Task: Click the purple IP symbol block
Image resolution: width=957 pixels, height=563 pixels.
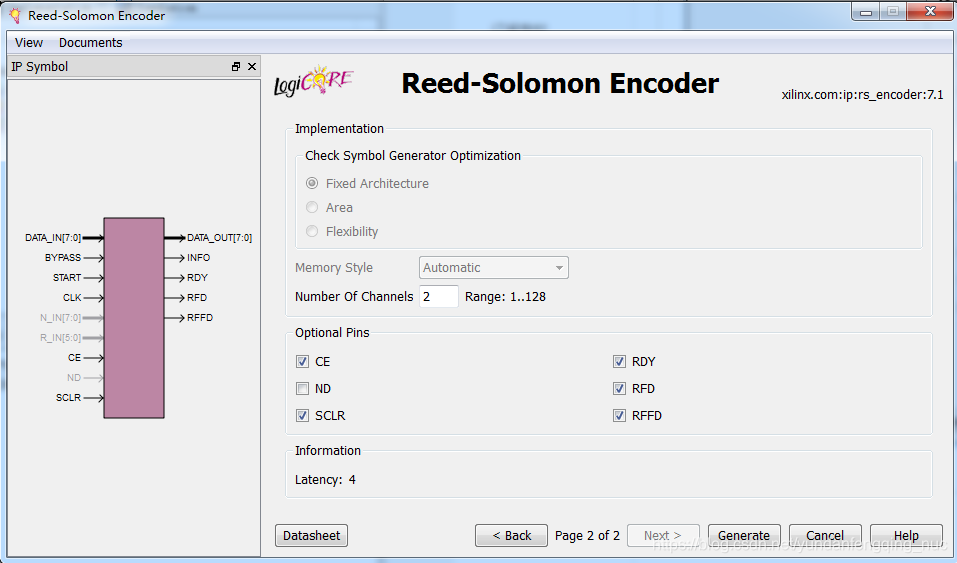Action: tap(134, 318)
